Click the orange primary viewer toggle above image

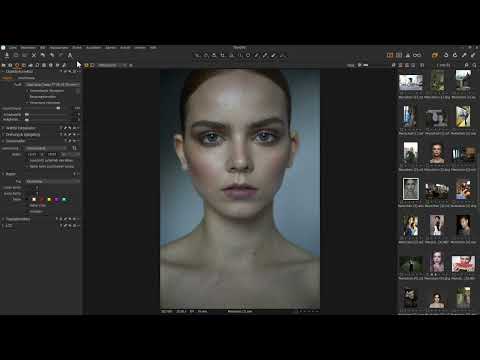[x=86, y=65]
